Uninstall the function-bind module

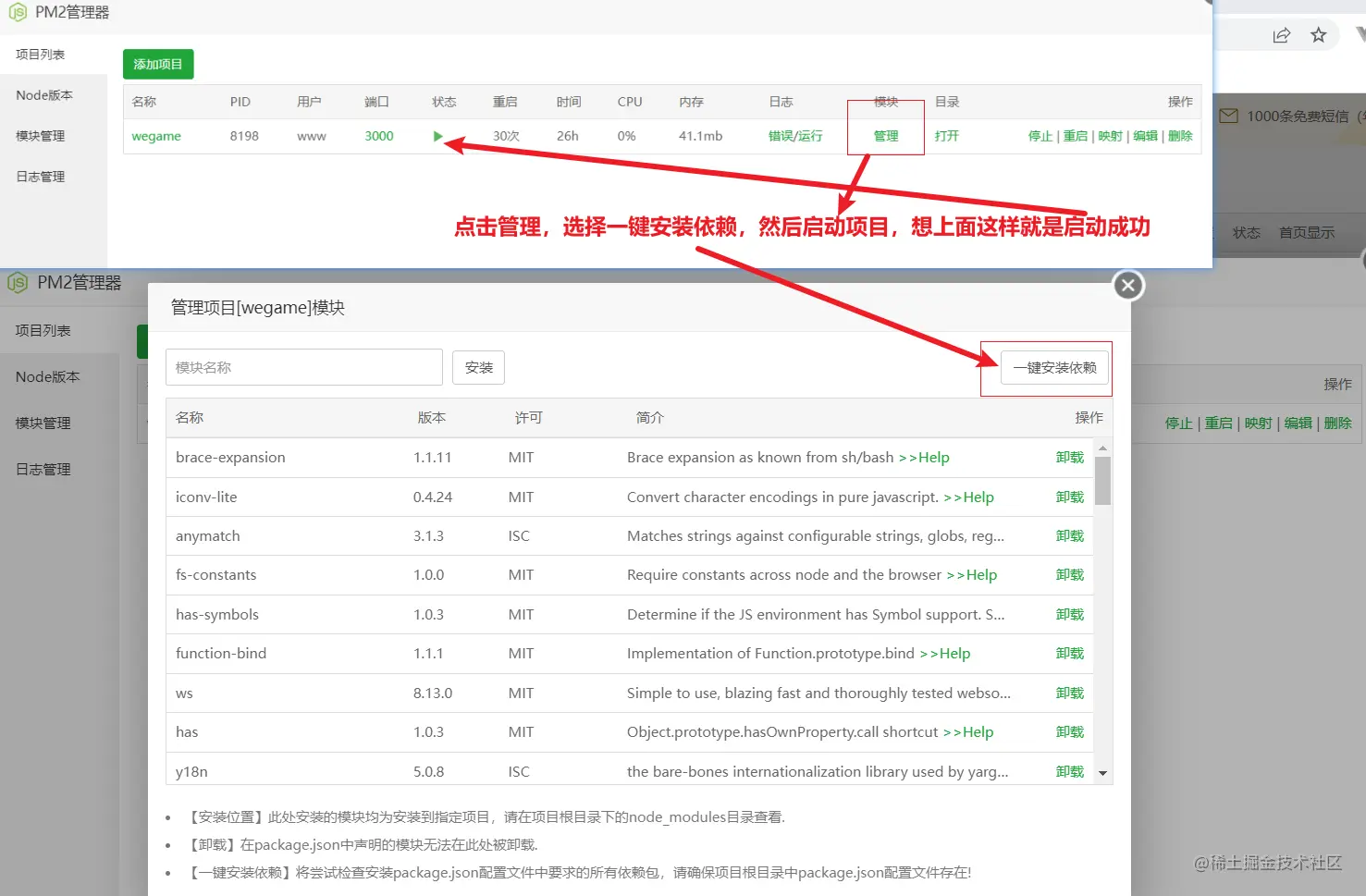click(1070, 654)
